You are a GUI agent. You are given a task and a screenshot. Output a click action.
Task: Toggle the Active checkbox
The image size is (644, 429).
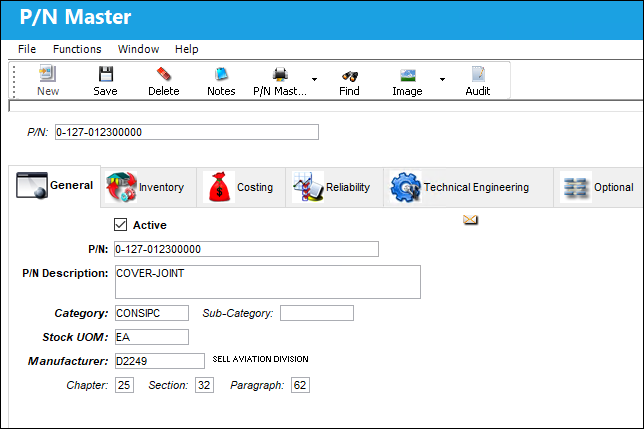120,225
